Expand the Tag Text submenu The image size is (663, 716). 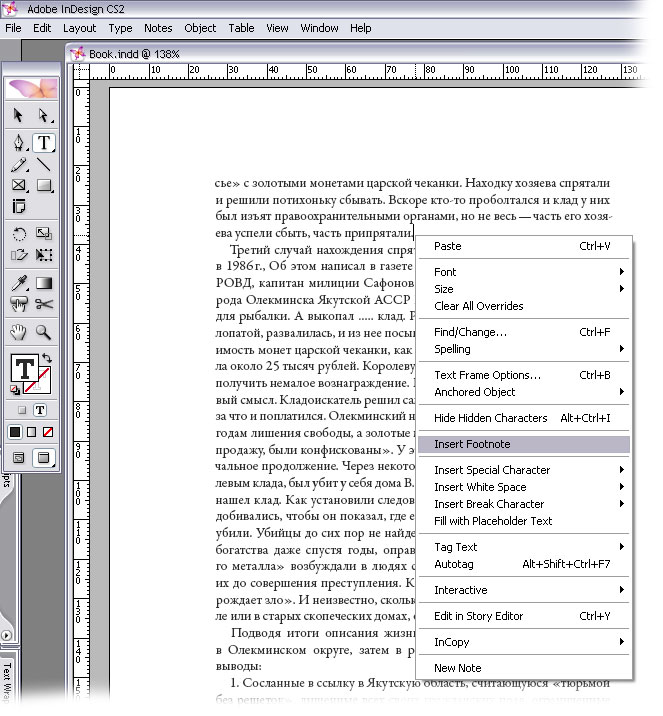[x=524, y=547]
